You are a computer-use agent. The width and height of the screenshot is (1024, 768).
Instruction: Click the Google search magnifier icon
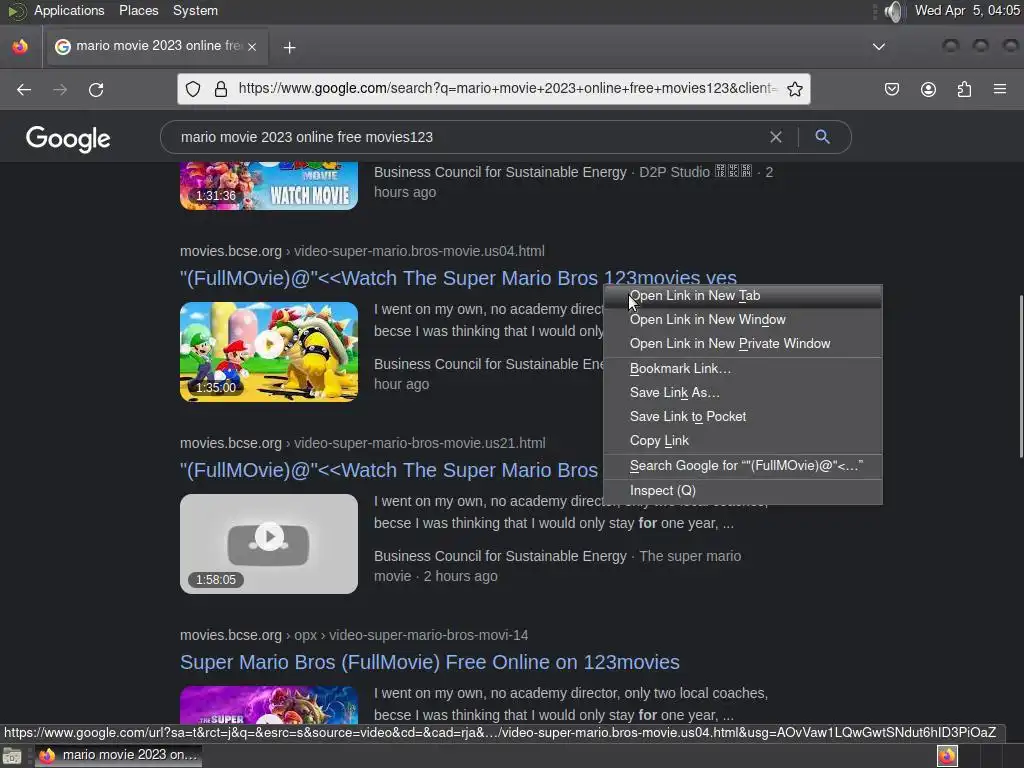tap(822, 136)
